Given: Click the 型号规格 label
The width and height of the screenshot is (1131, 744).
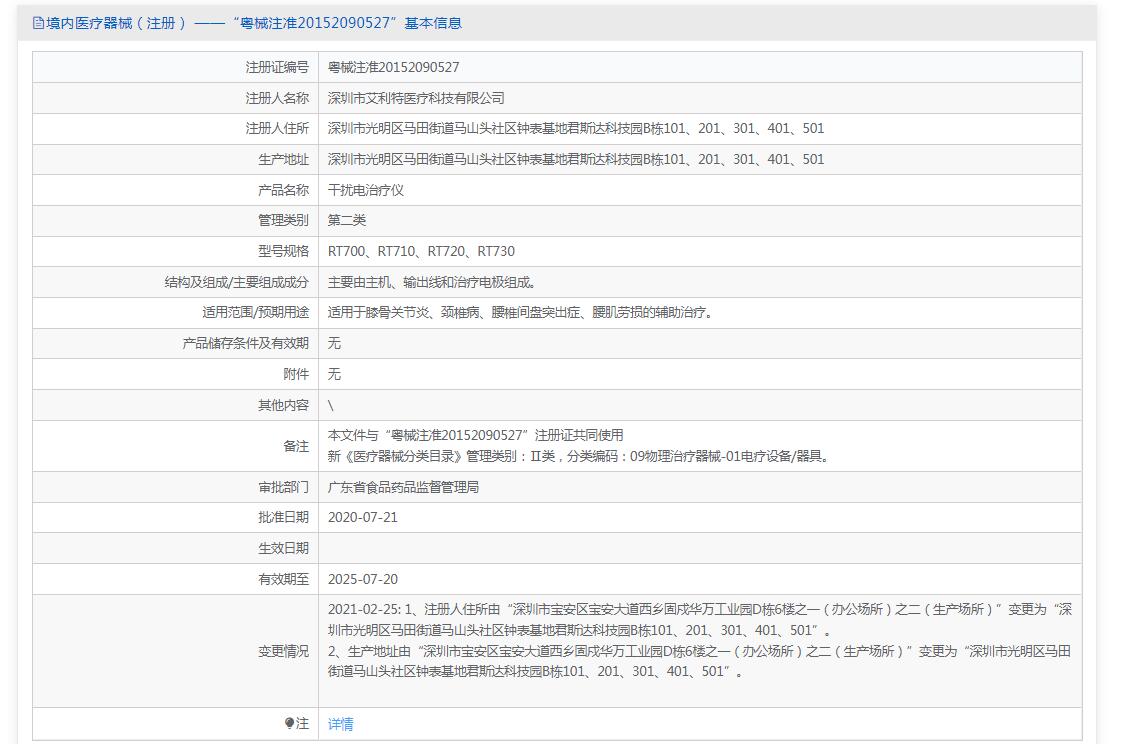Looking at the screenshot, I should 283,251.
